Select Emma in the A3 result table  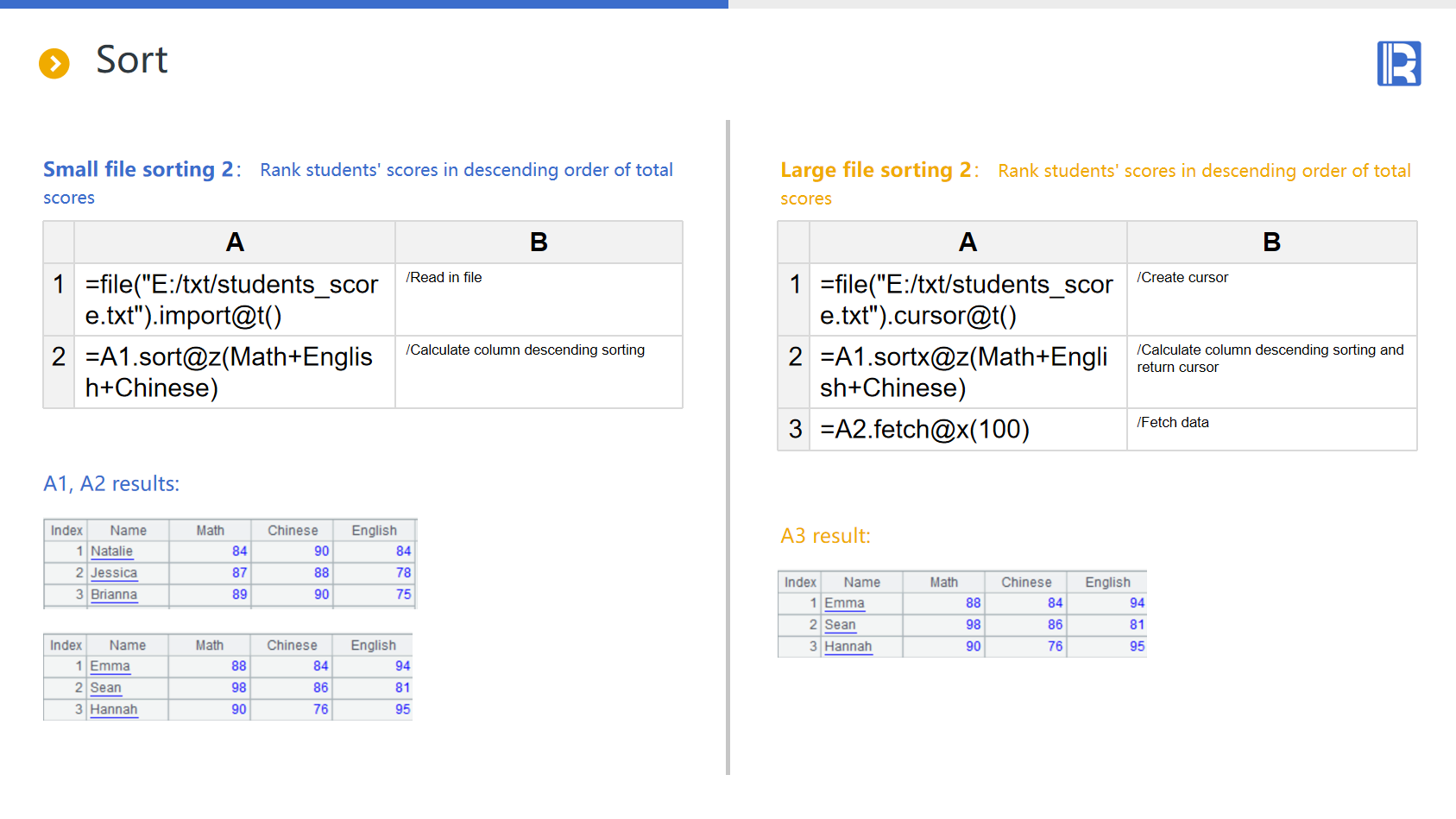pos(844,603)
